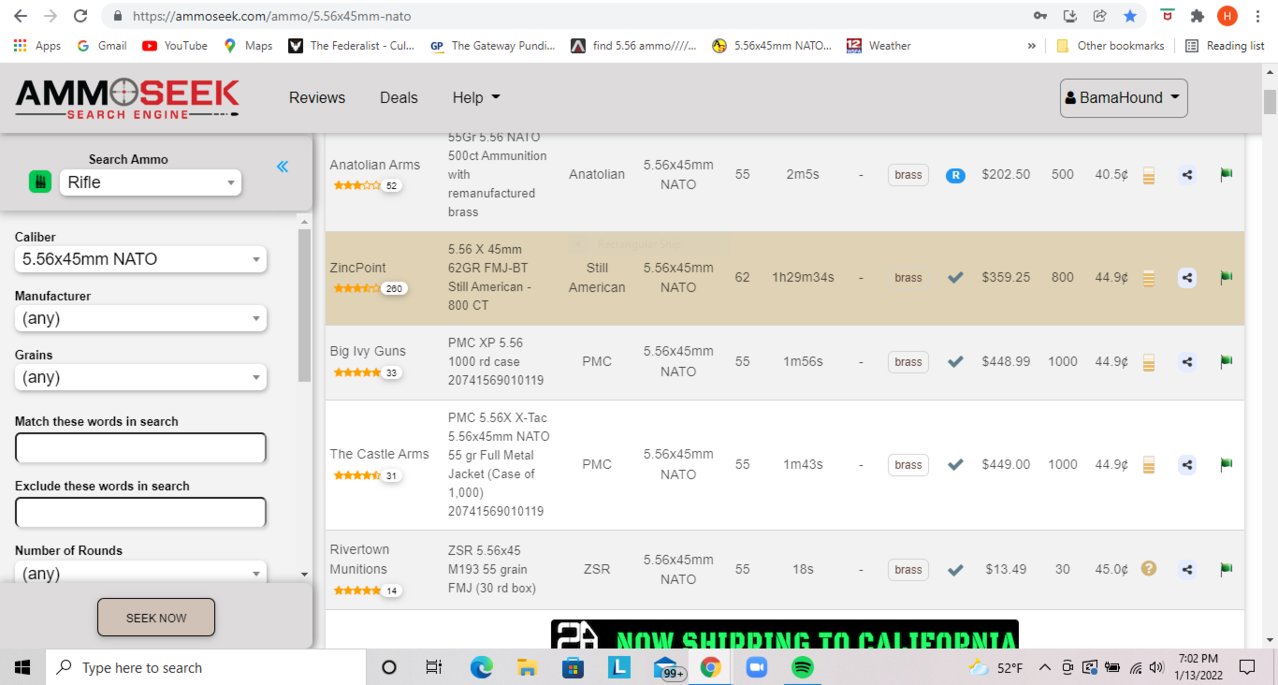Open the Chrome three-dot menu
The image size is (1278, 685).
click(1256, 16)
